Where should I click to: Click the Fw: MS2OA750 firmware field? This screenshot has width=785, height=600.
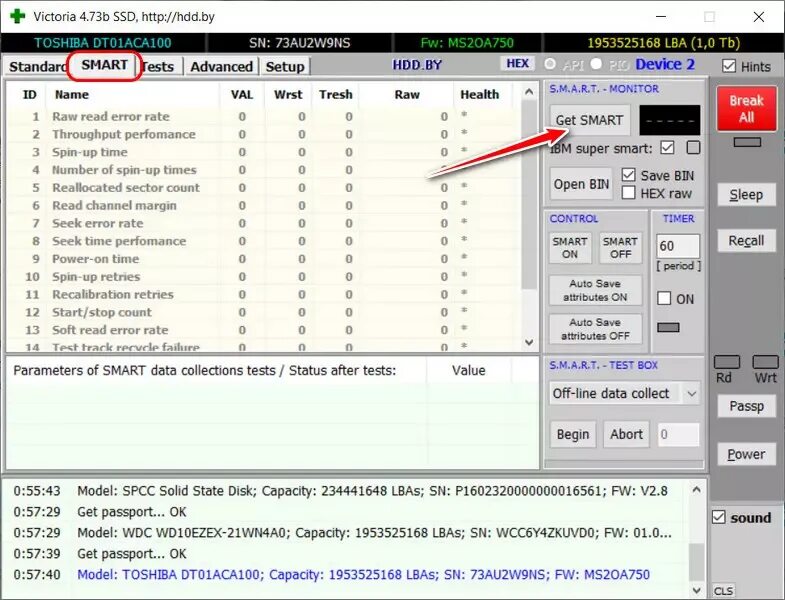click(467, 43)
